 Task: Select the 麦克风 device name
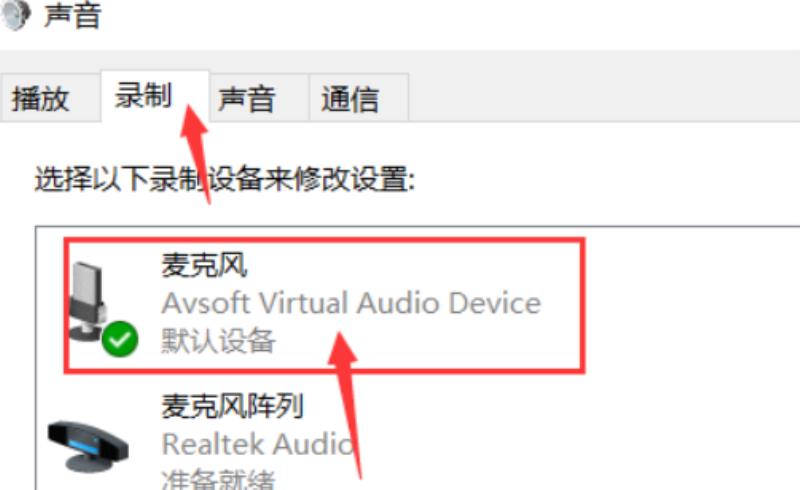click(204, 265)
